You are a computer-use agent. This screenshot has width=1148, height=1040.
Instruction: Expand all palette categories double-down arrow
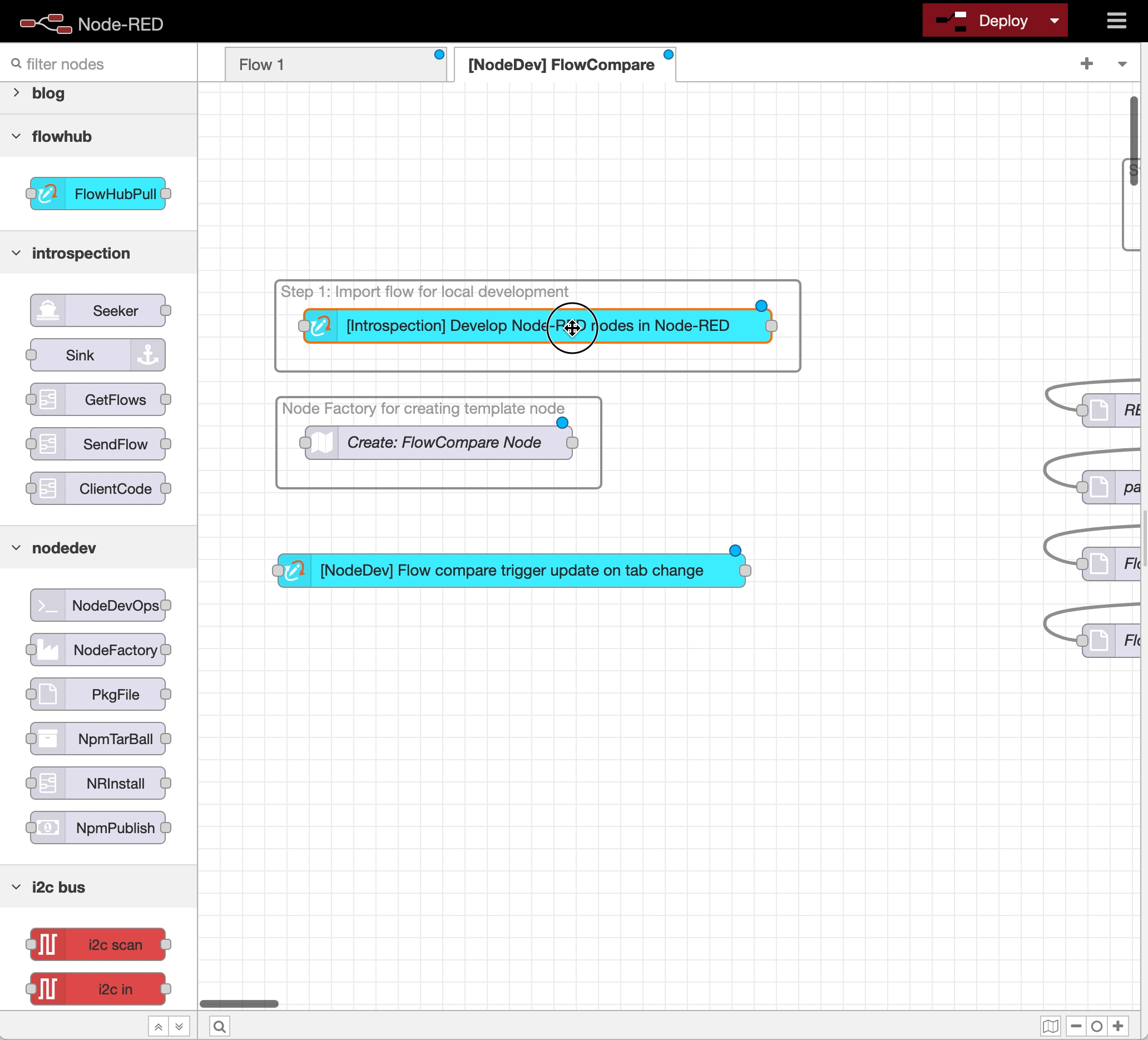click(179, 1026)
